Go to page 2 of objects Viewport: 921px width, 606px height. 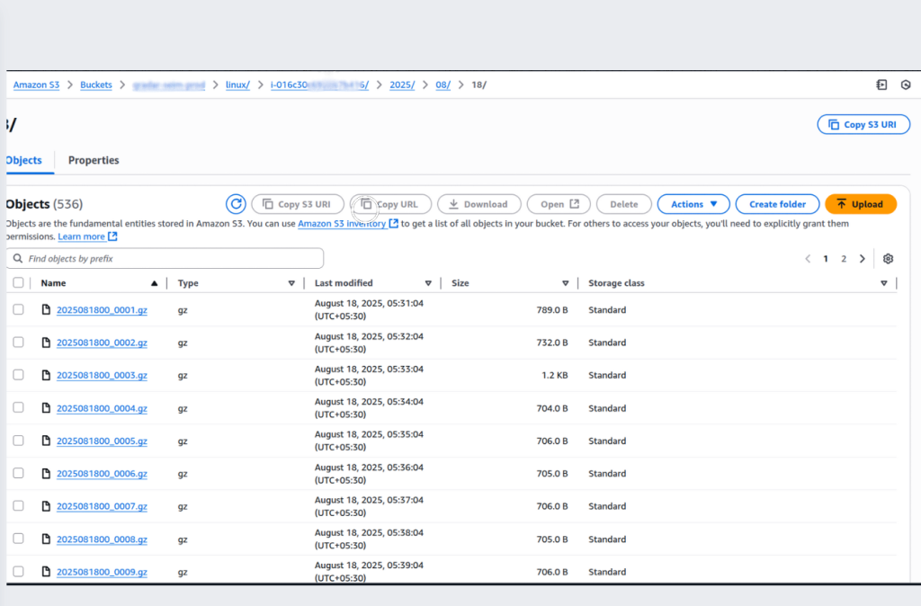843,258
